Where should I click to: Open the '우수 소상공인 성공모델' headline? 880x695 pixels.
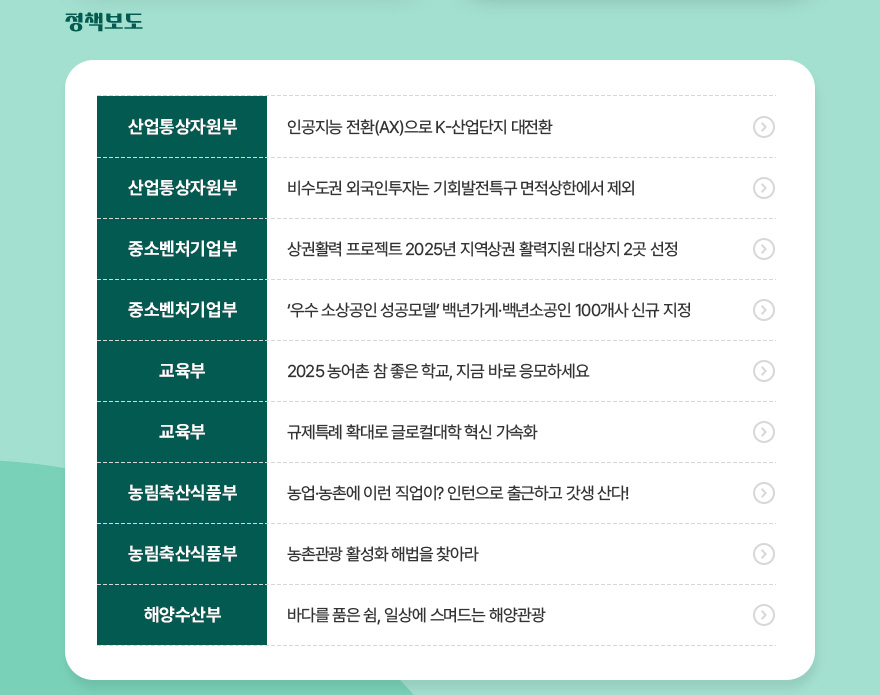click(488, 310)
